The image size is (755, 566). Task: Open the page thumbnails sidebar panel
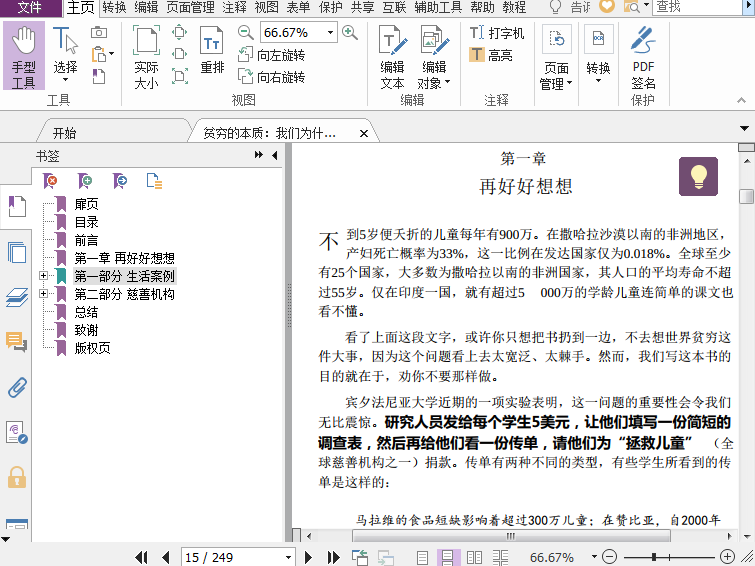tap(17, 252)
